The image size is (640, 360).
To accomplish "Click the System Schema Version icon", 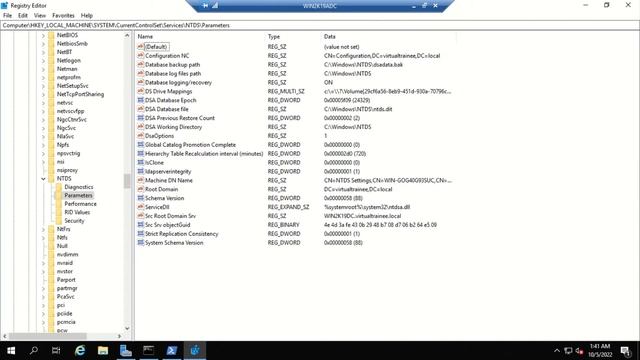I will tap(141, 242).
